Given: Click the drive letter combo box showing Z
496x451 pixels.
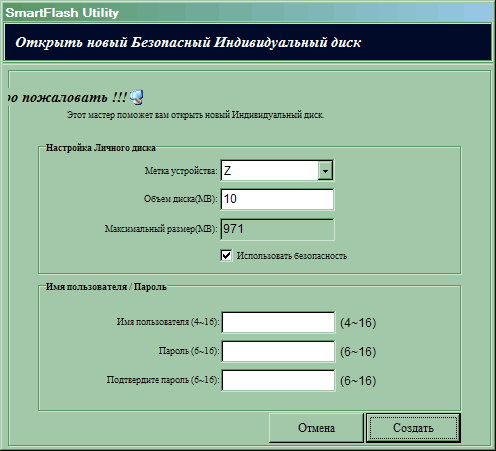Looking at the screenshot, I should click(x=277, y=171).
